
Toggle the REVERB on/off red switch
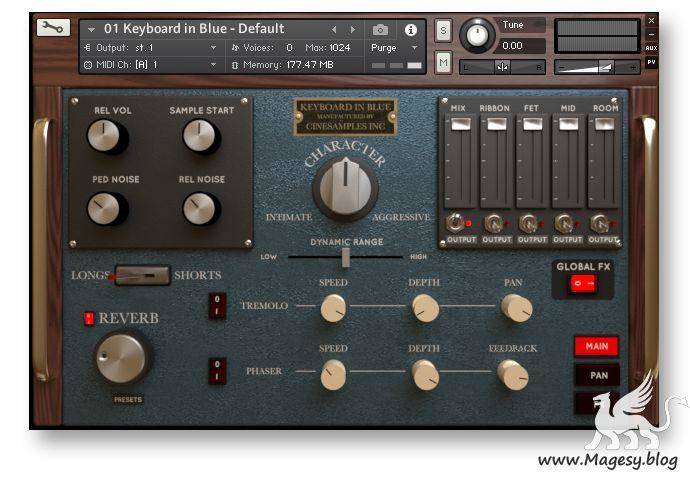click(x=89, y=318)
